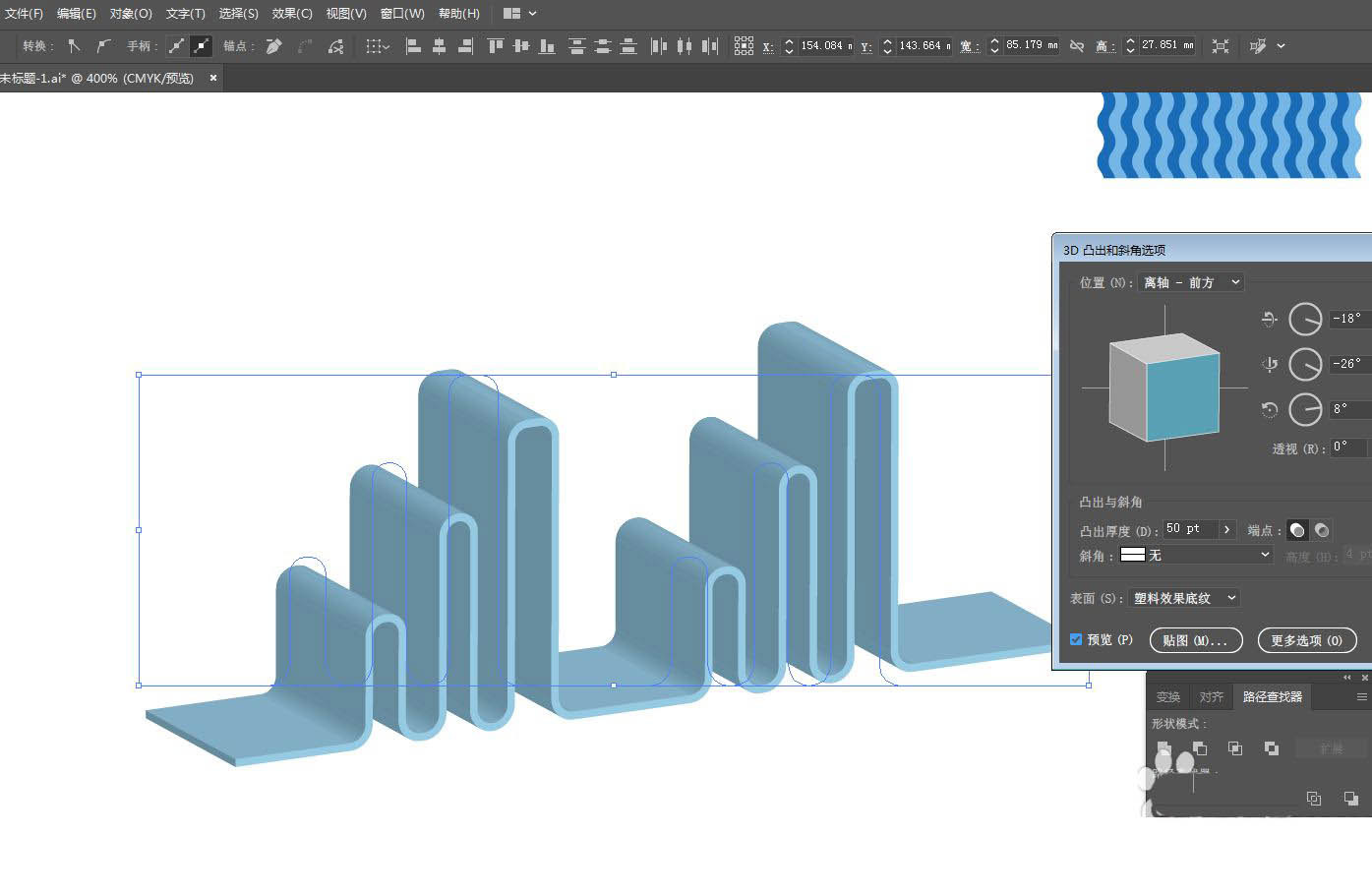
Task: Cut path at selected anchor points
Action: tap(336, 46)
